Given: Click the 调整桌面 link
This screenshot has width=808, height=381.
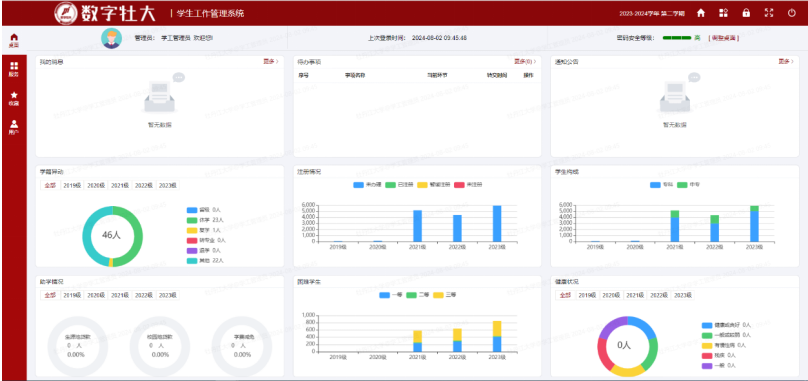Looking at the screenshot, I should [724, 38].
